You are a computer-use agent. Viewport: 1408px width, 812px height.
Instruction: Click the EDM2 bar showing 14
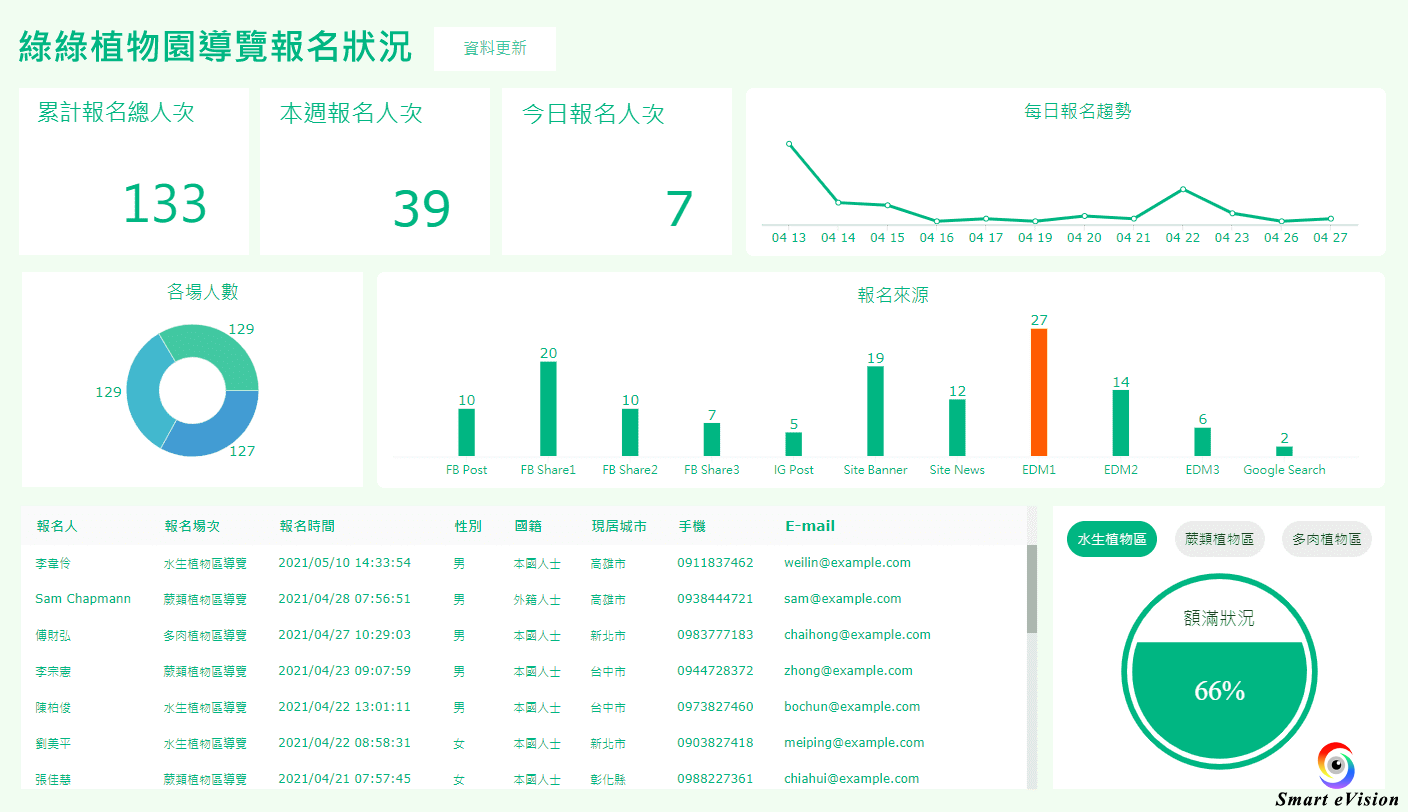click(1121, 423)
